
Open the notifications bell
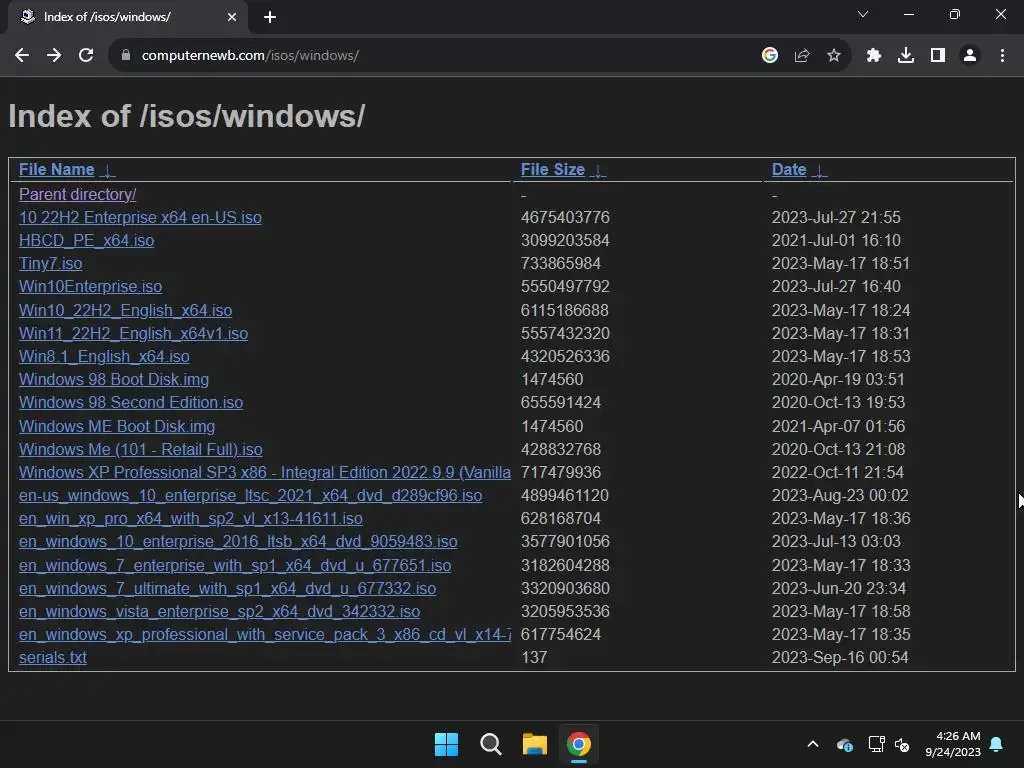click(x=997, y=744)
